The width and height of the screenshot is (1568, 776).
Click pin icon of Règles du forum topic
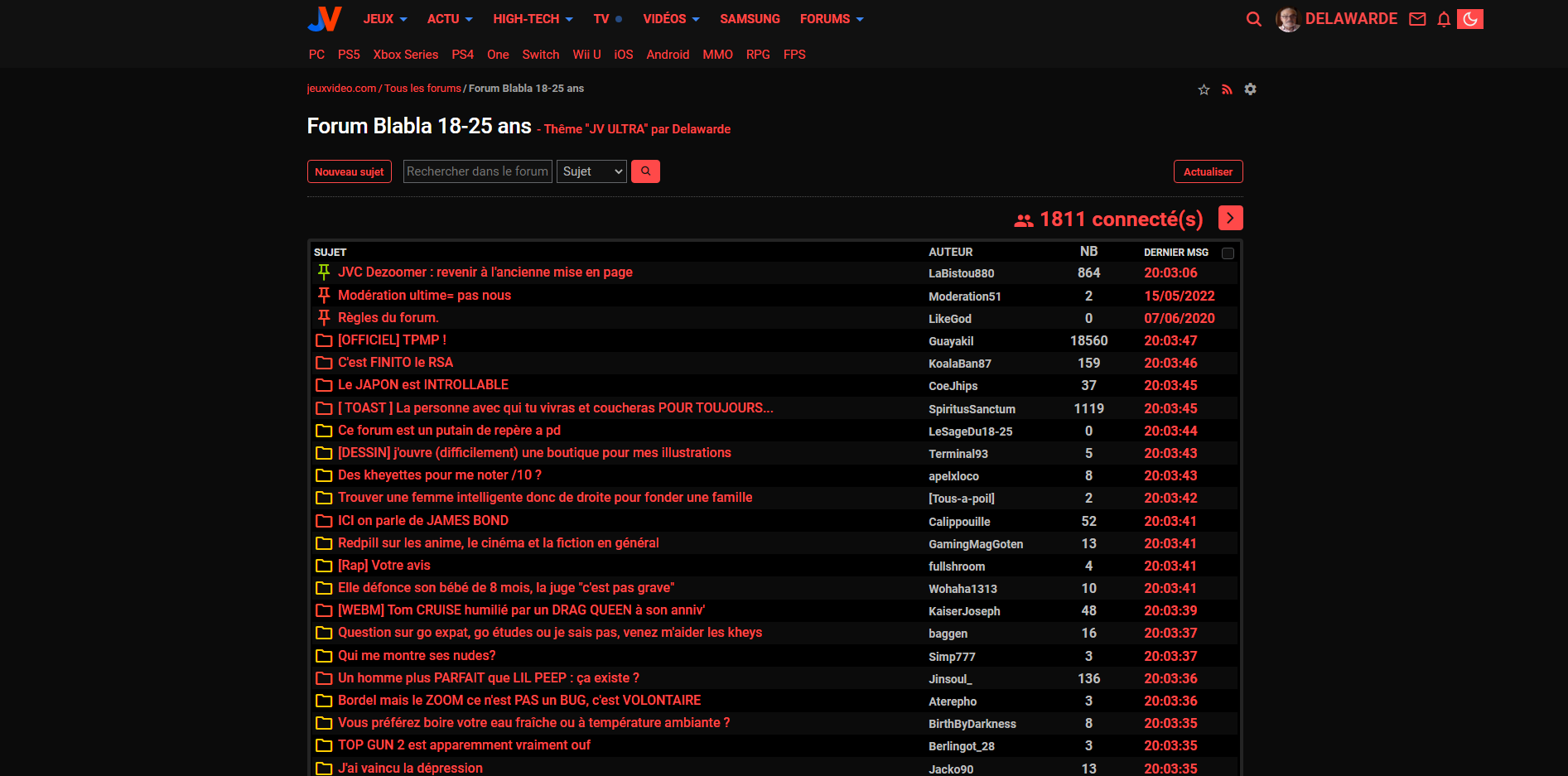[x=324, y=317]
